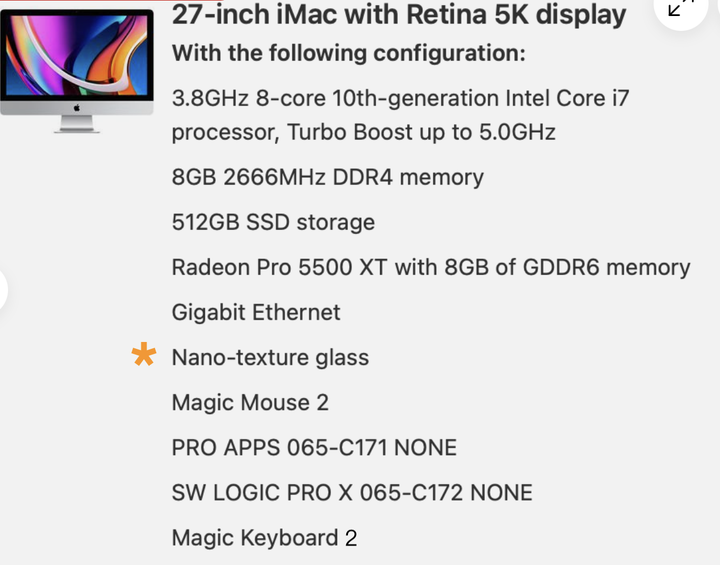This screenshot has width=720, height=565.
Task: Click the orange asterisk beside Nano-texture glass
Action: tap(144, 355)
